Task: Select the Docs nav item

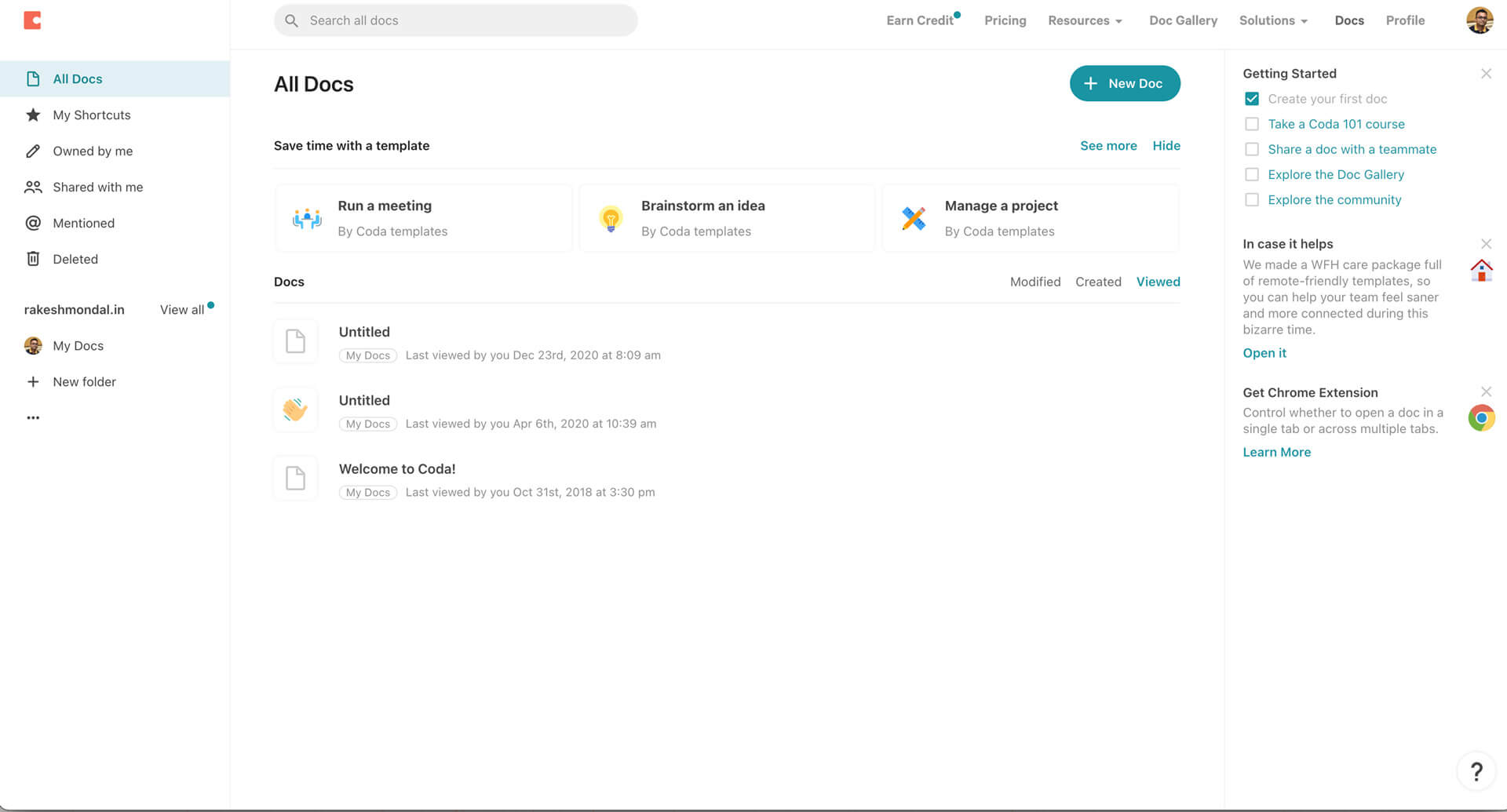Action: (x=1349, y=20)
